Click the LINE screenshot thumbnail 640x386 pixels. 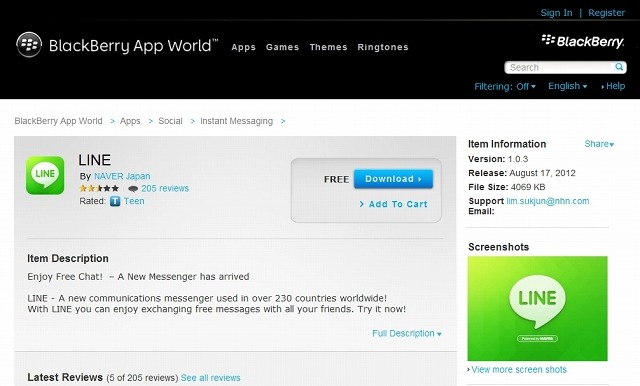click(538, 308)
